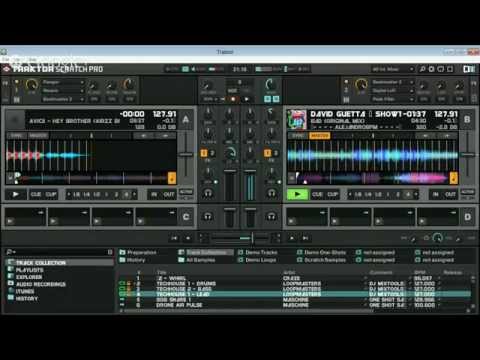Click the Deck C letter icon
The height and width of the screenshot is (360, 480).
coord(186,217)
